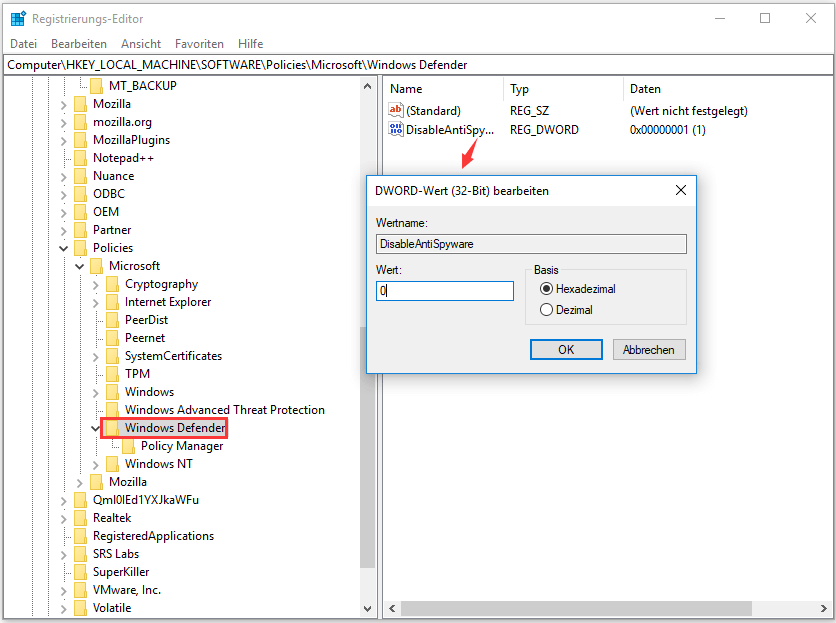Click the Windows NT folder icon
The image size is (836, 623).
112,464
